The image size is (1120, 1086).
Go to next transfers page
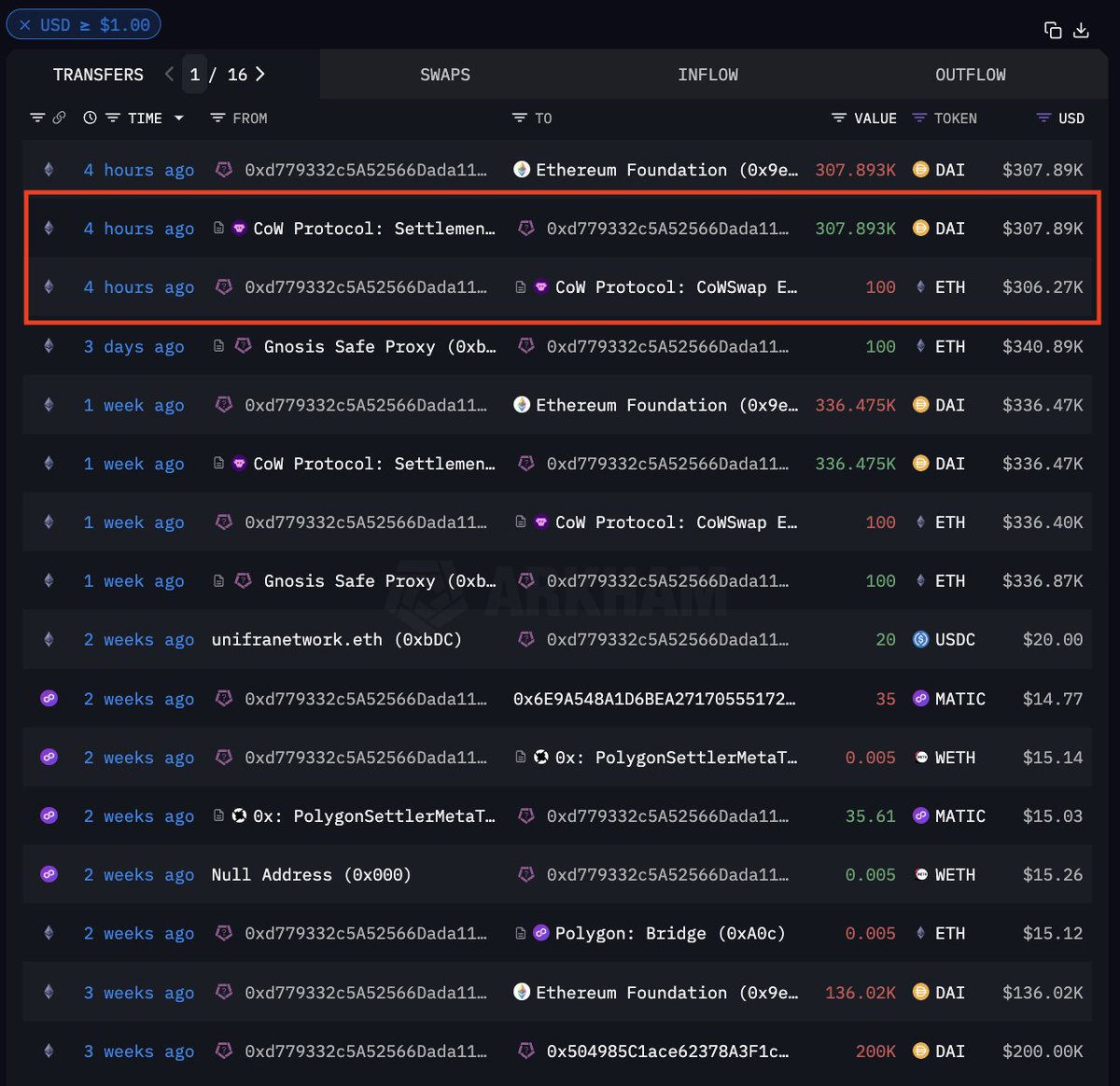click(259, 74)
